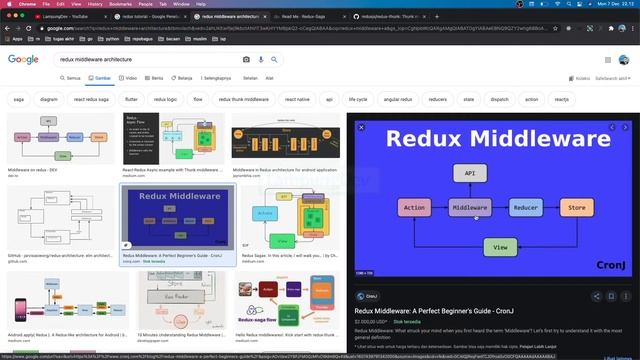
Task: Open the Alat tools option
Action: point(269,78)
